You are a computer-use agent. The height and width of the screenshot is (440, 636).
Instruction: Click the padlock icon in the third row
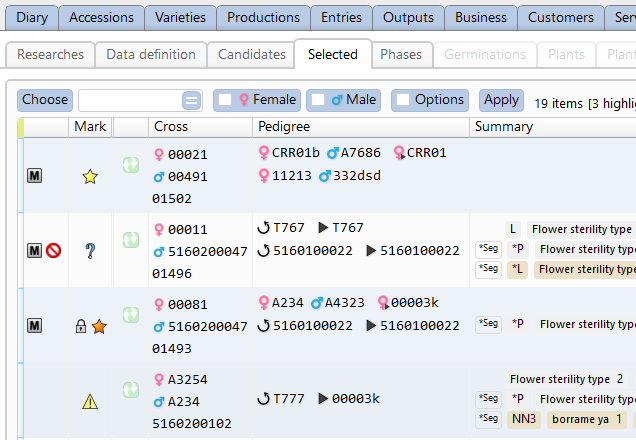pyautogui.click(x=81, y=326)
